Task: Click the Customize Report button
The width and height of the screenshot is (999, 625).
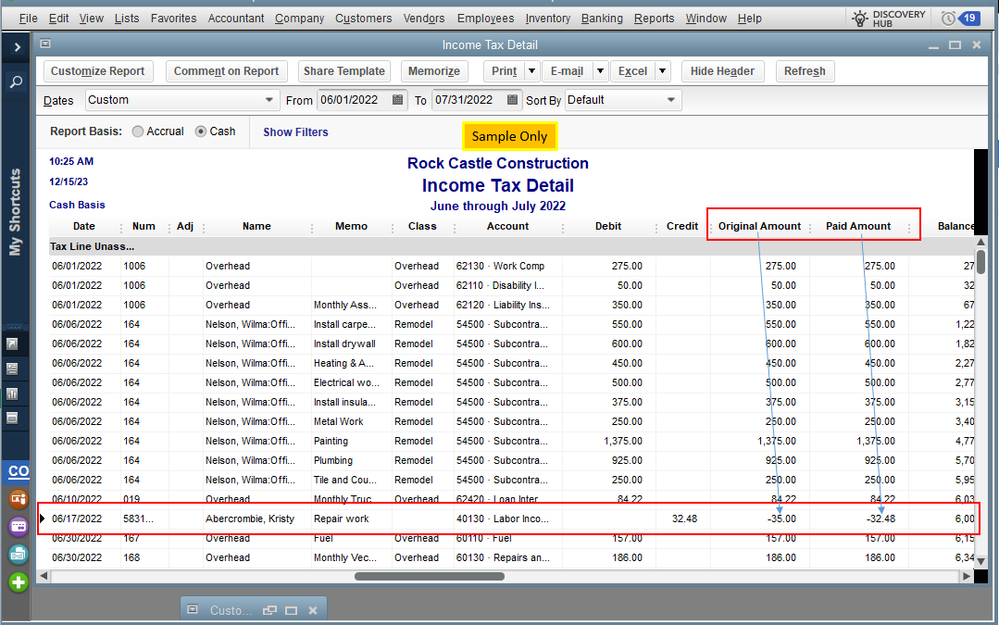Action: pos(98,71)
